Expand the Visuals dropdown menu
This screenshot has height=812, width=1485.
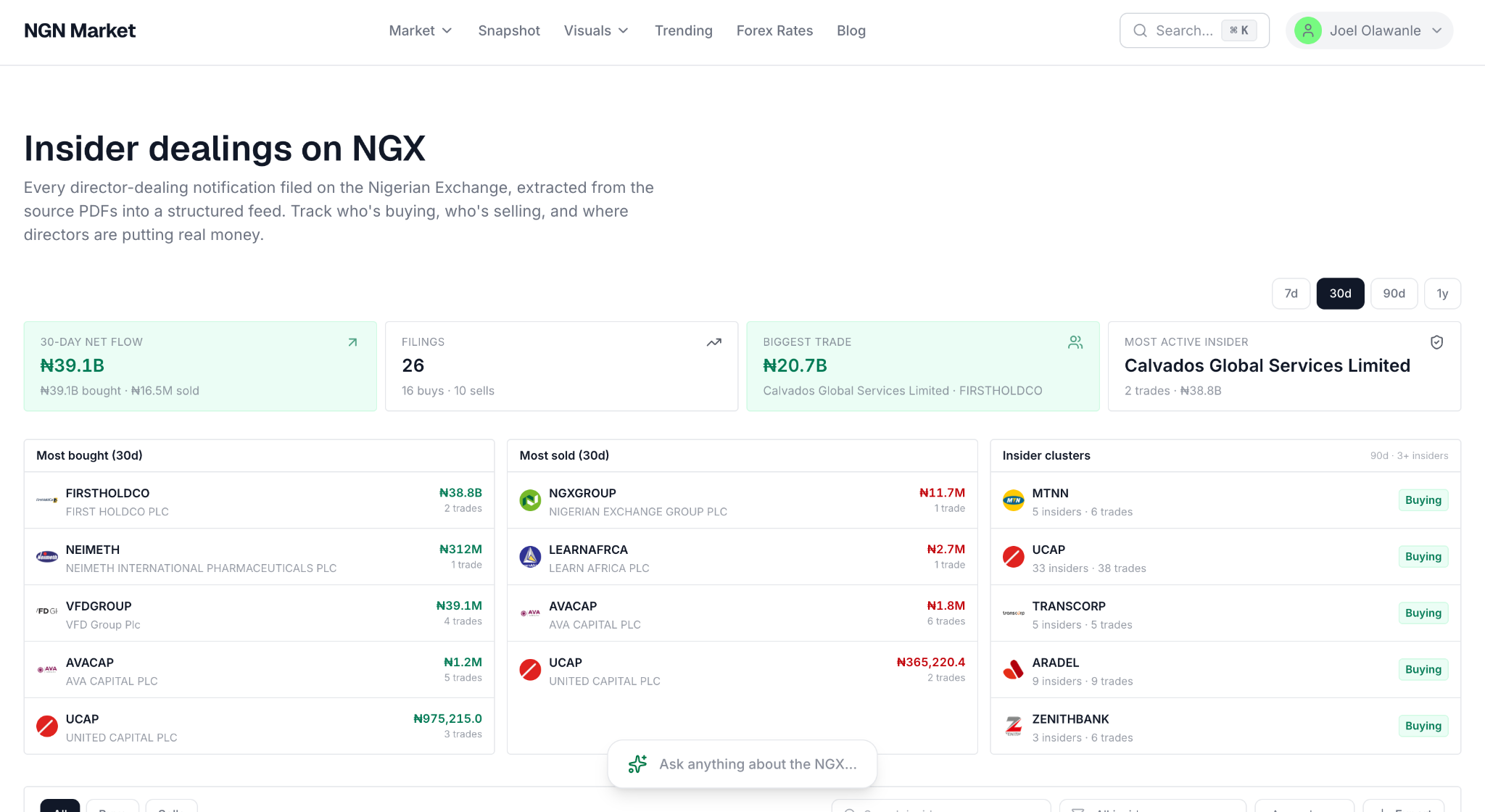(596, 30)
